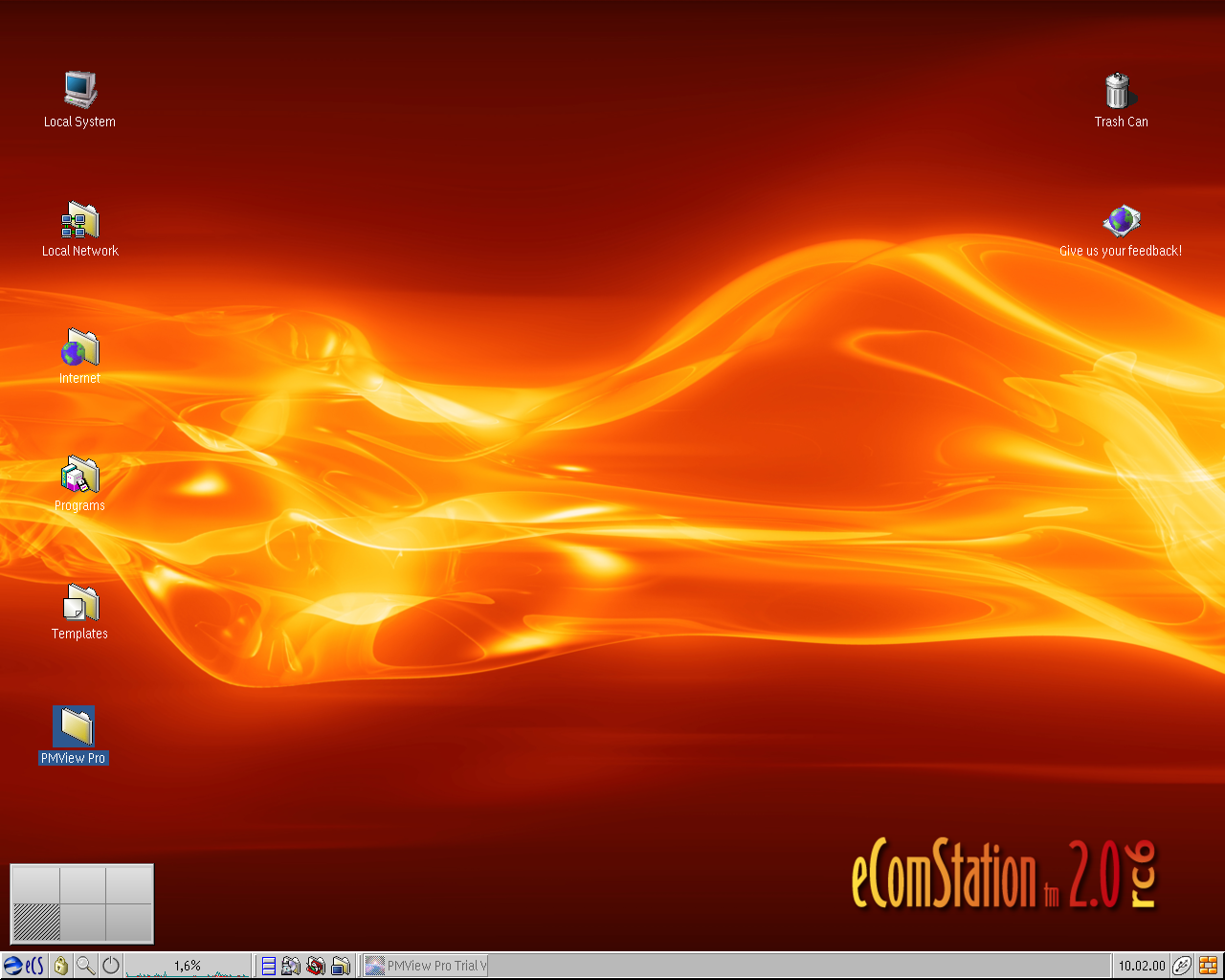
Task: Click the clock showing 10.02.00
Action: tap(1142, 966)
